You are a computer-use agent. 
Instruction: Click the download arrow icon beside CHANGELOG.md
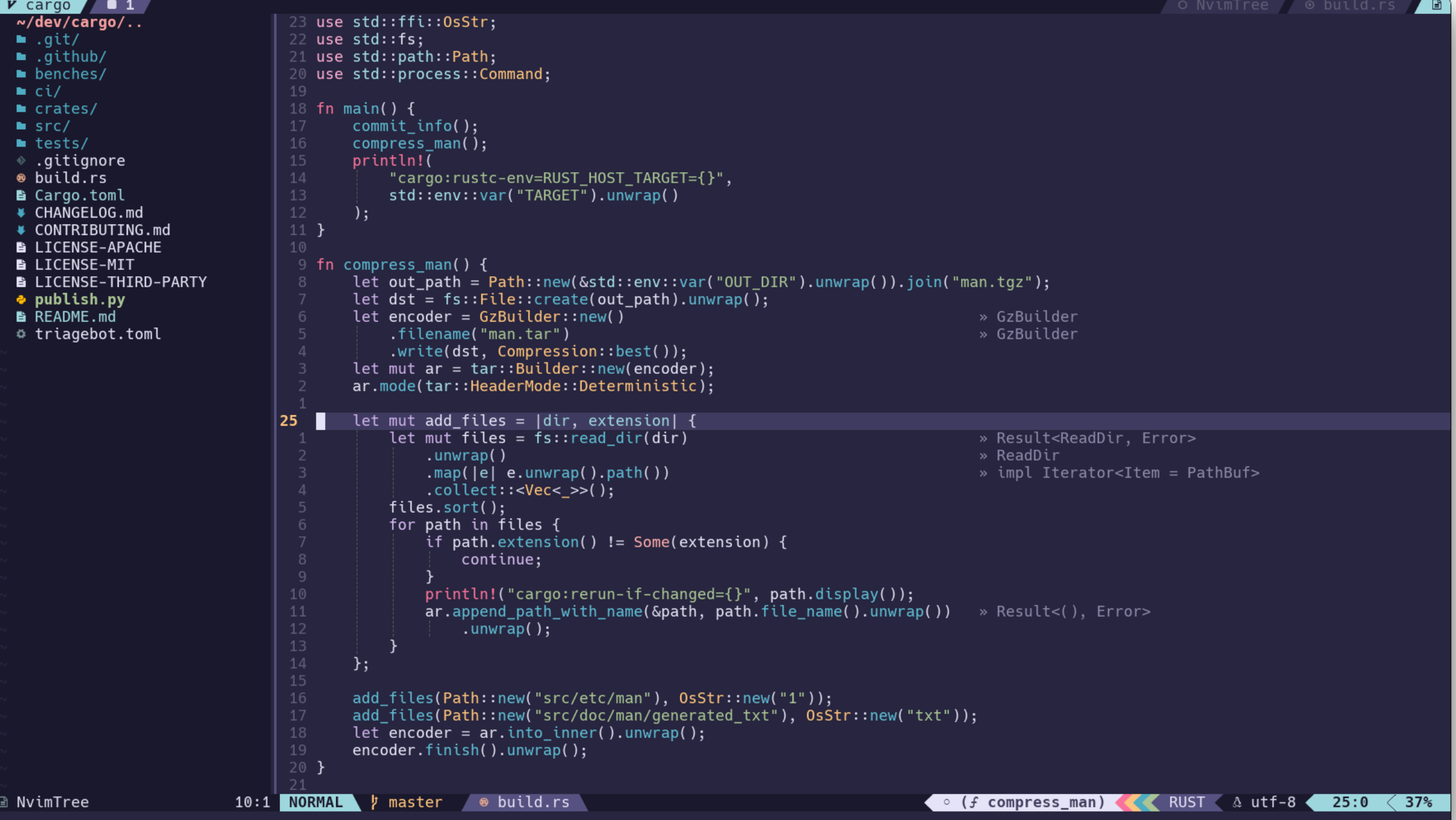click(22, 213)
